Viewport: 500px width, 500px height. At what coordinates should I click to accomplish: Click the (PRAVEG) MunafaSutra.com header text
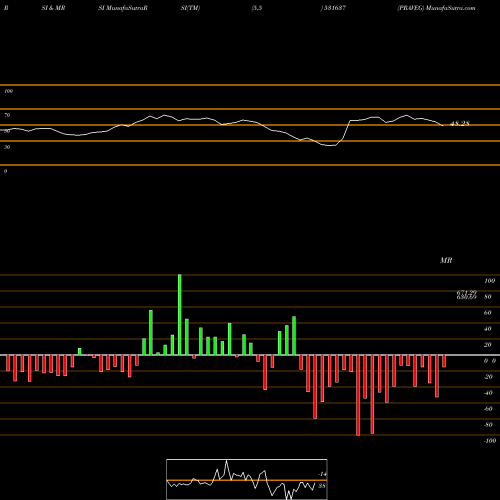[436, 8]
